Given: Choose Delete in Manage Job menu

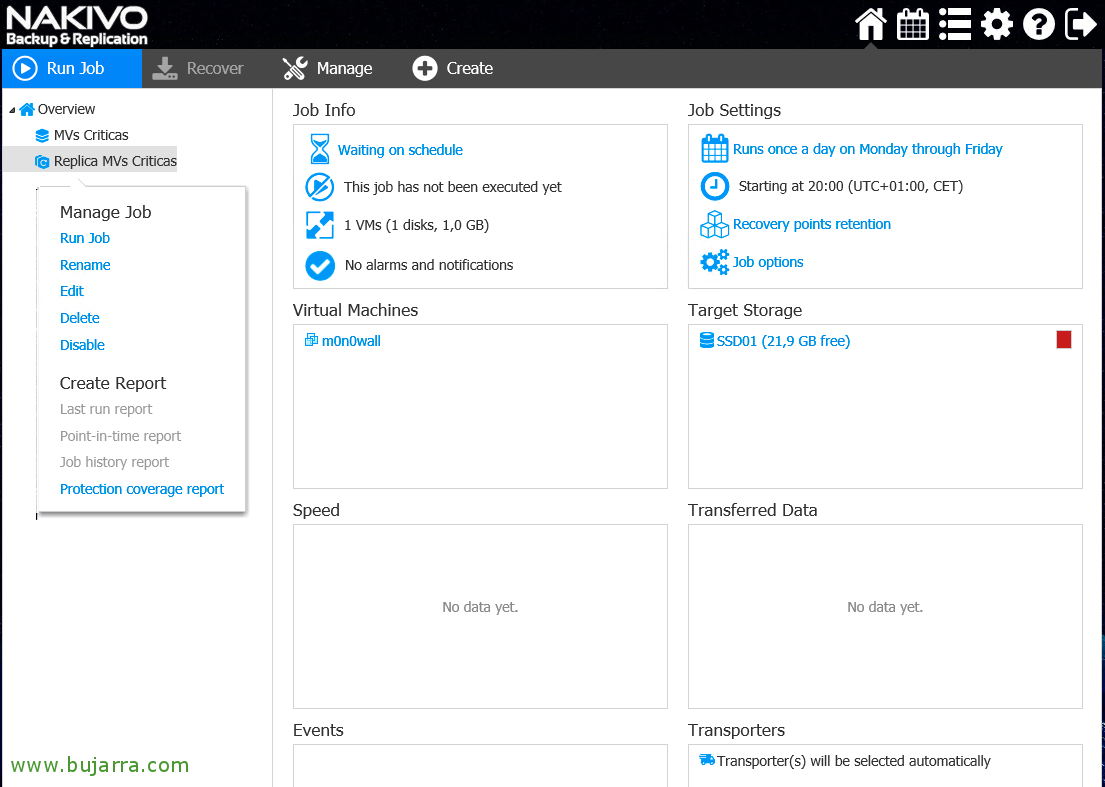Looking at the screenshot, I should (80, 318).
